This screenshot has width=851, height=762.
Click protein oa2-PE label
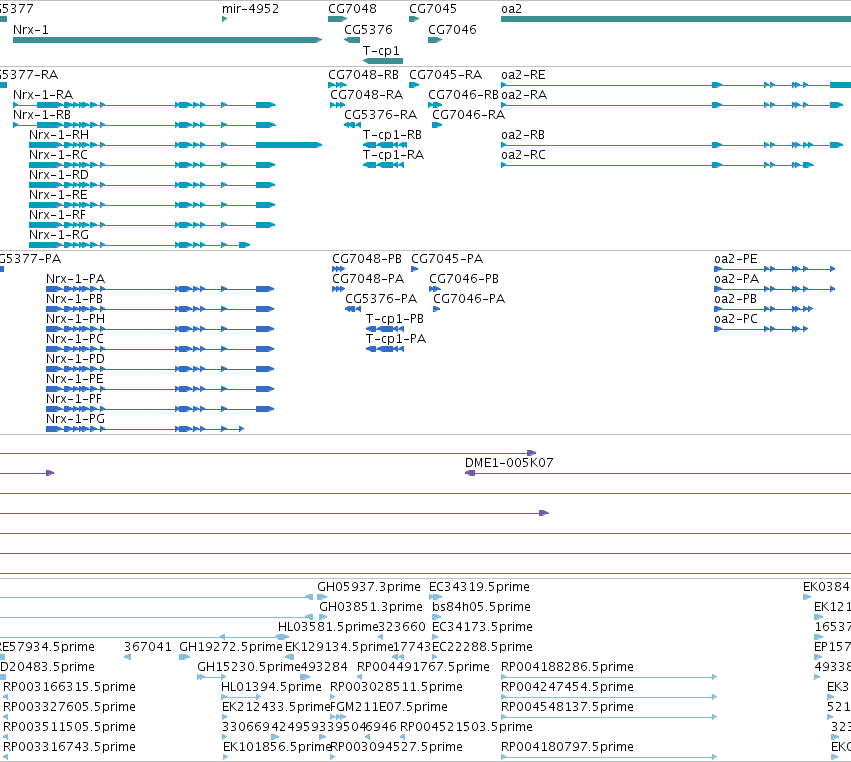(735, 259)
